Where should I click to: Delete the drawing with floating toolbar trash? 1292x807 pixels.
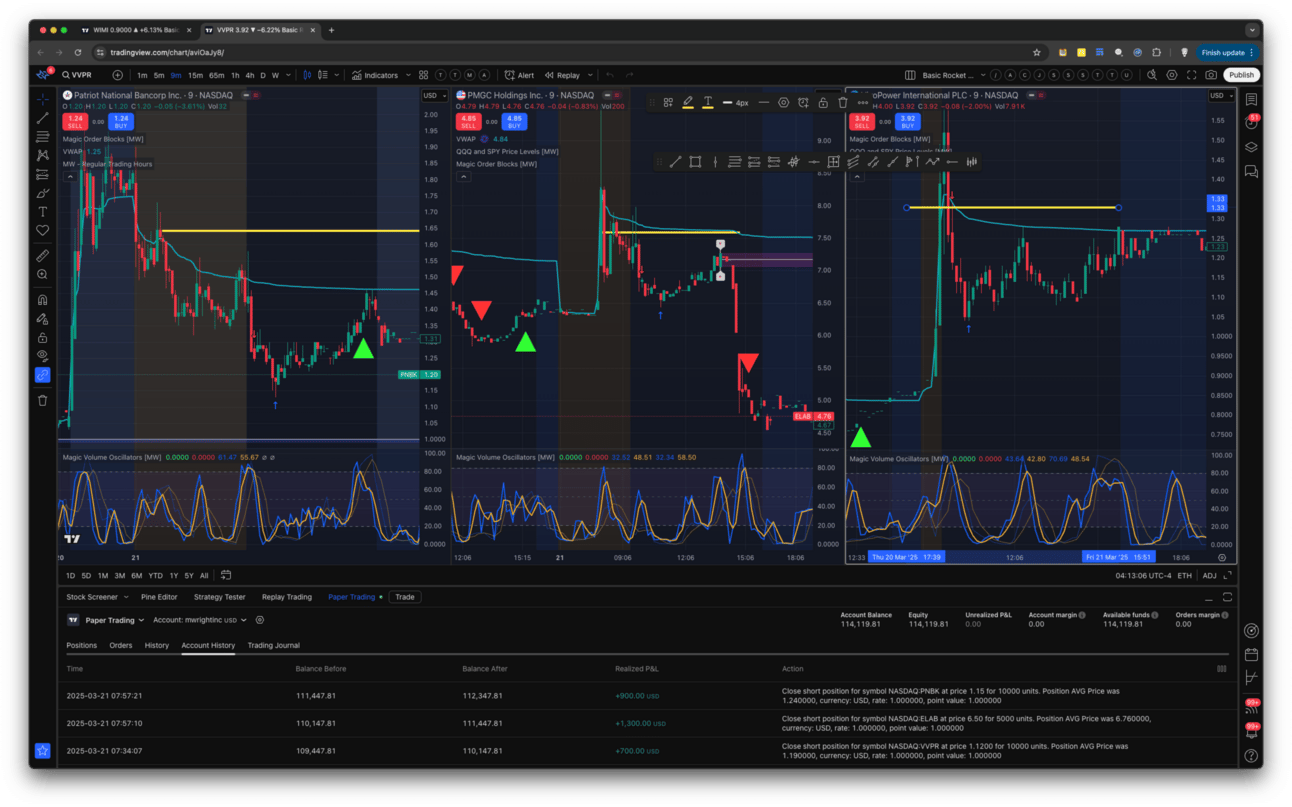pyautogui.click(x=842, y=102)
